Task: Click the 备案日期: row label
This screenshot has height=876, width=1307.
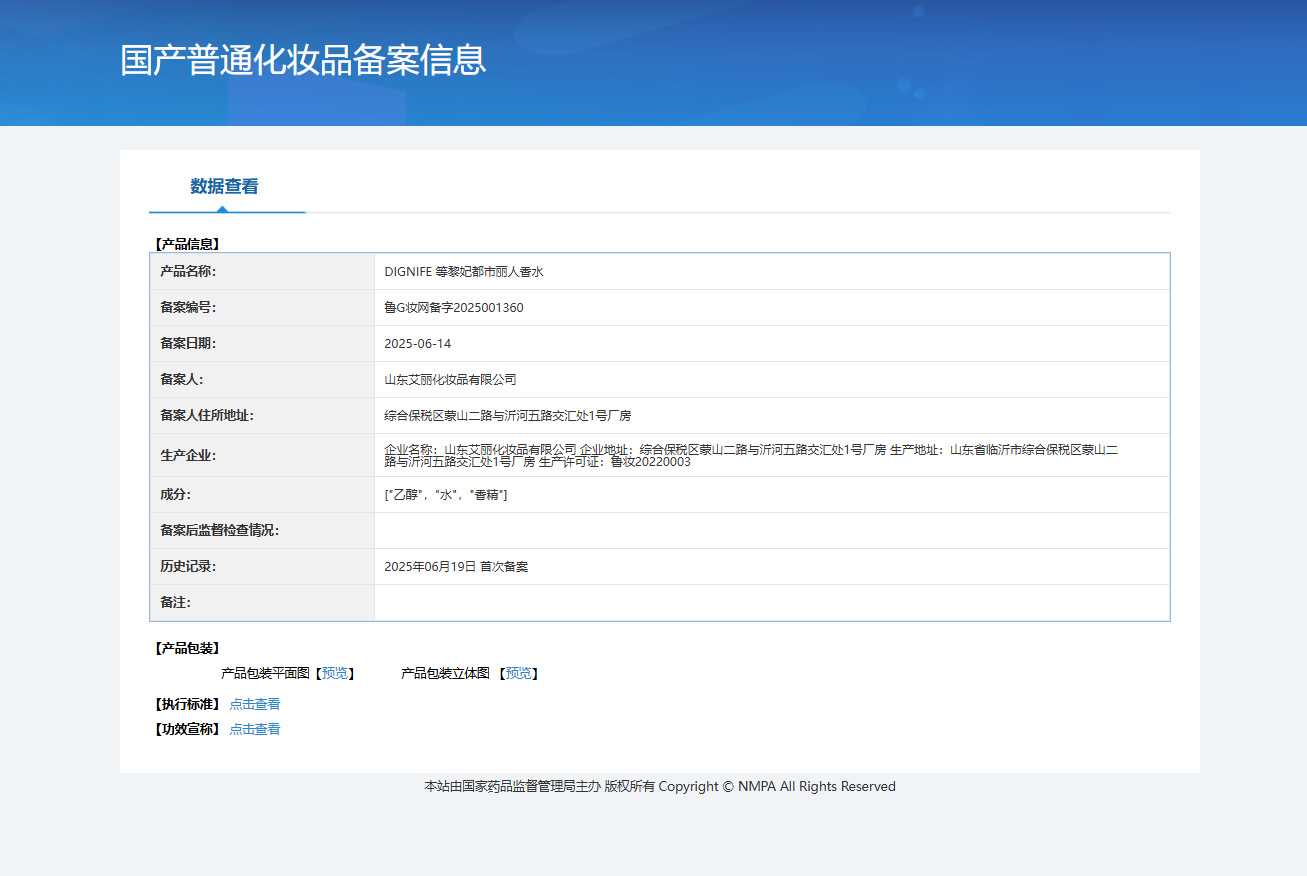Action: (x=188, y=344)
